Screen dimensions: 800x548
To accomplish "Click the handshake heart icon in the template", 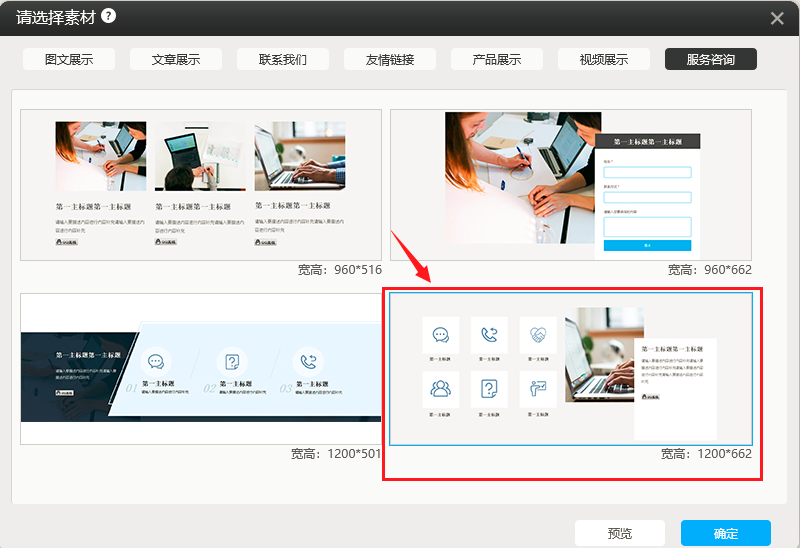I will [538, 335].
